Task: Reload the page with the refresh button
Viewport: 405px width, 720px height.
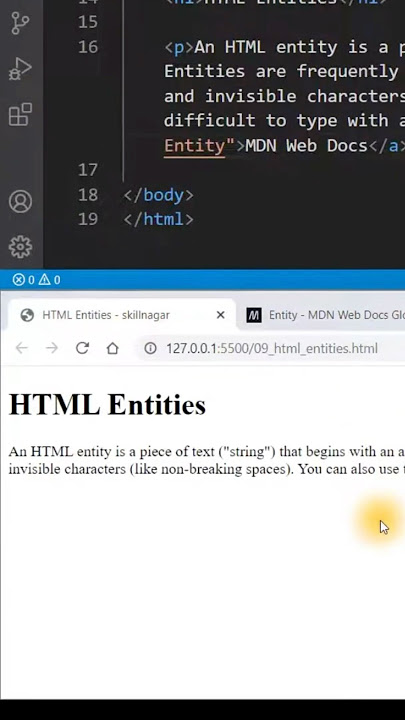Action: (82, 349)
